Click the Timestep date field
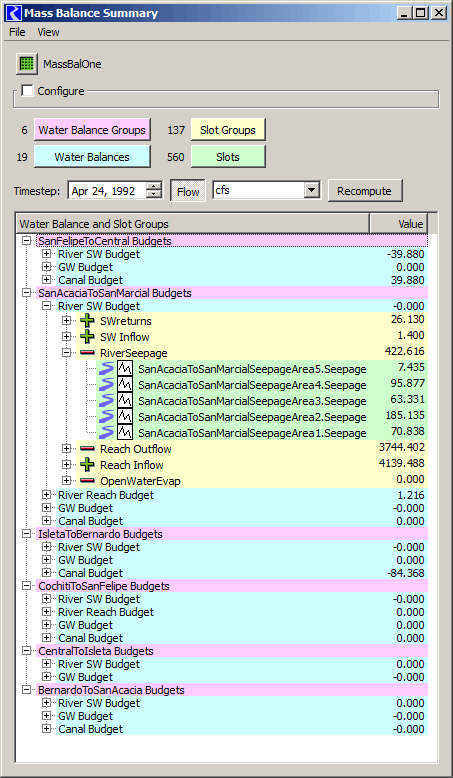Image resolution: width=453 pixels, height=778 pixels. (x=108, y=191)
